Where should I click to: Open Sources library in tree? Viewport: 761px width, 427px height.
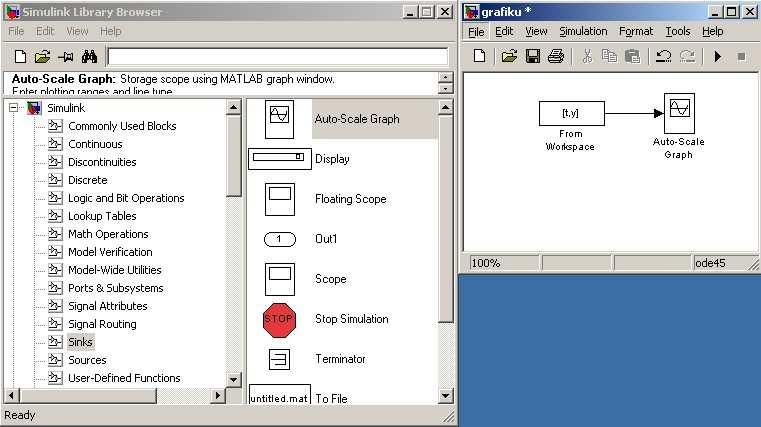(87, 360)
